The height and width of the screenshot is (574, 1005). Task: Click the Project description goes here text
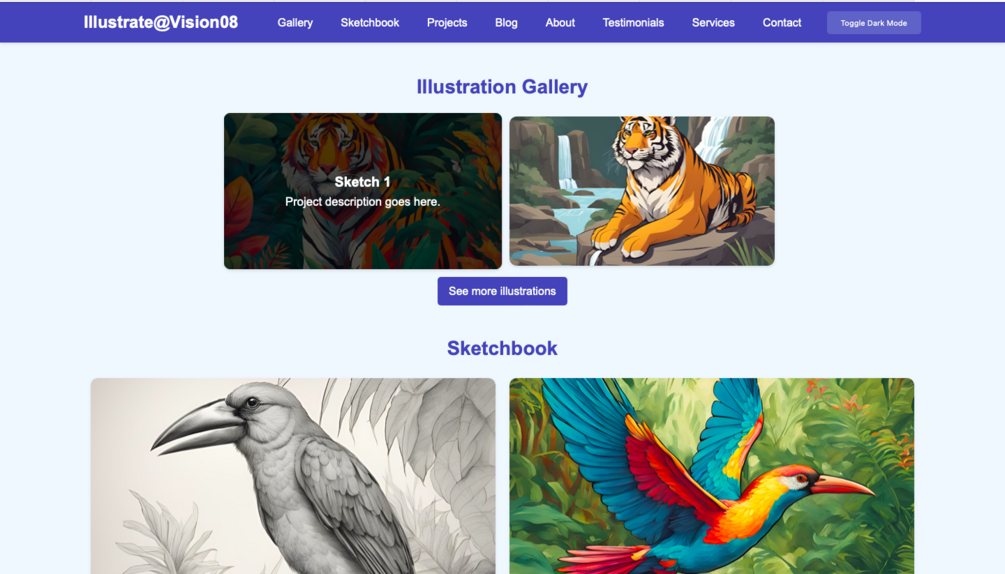362,202
